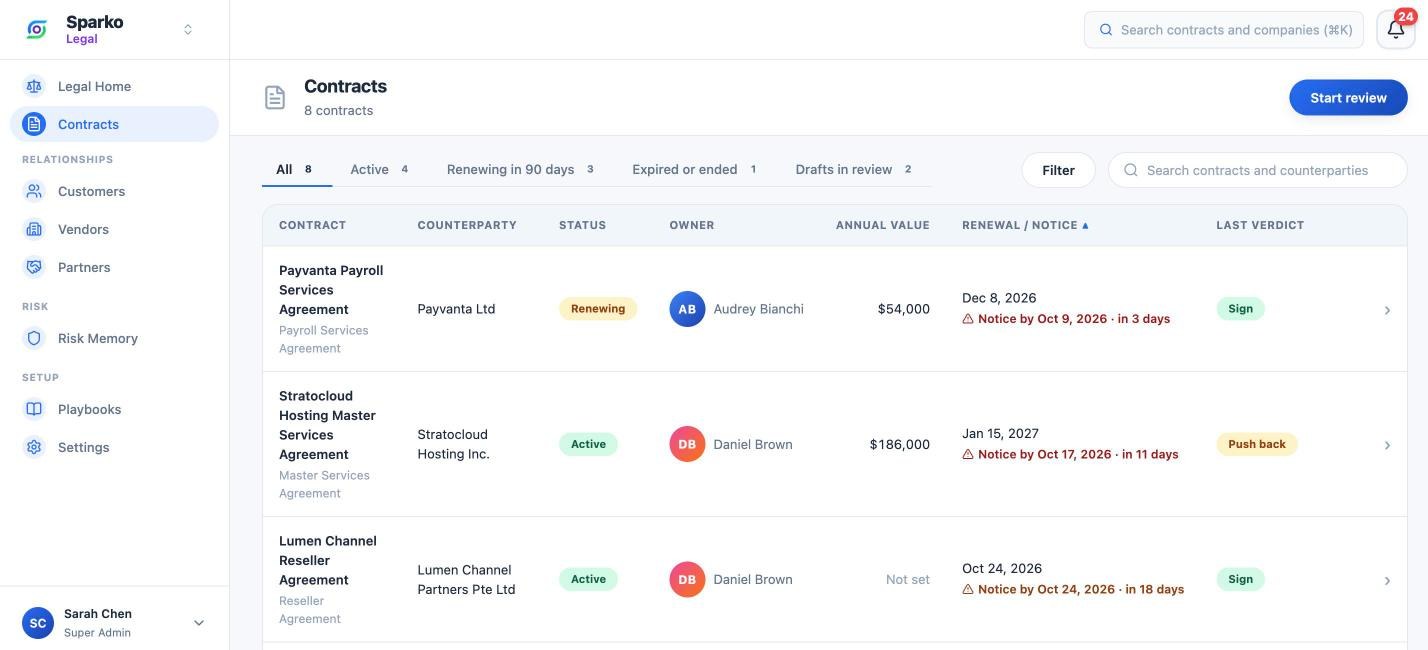Switch to the Active tab

[x=379, y=169]
